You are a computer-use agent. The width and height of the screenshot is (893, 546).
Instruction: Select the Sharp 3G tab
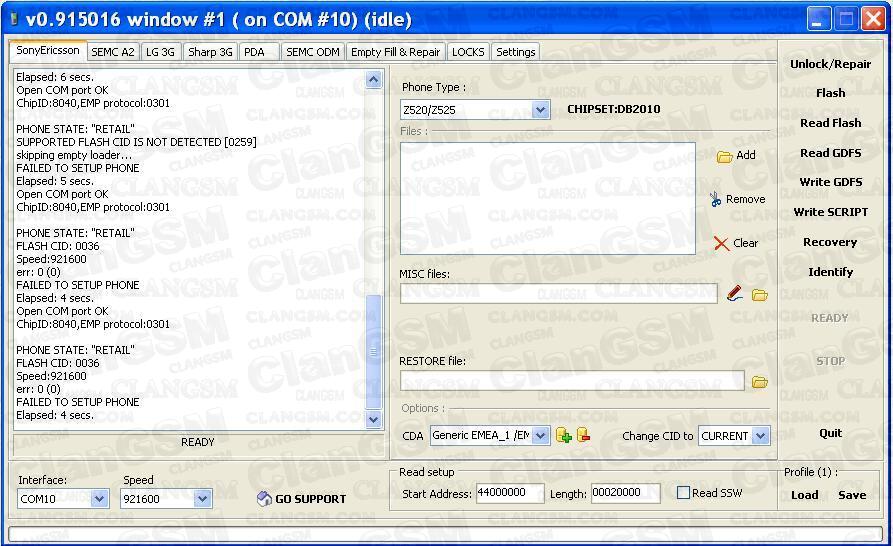click(210, 52)
